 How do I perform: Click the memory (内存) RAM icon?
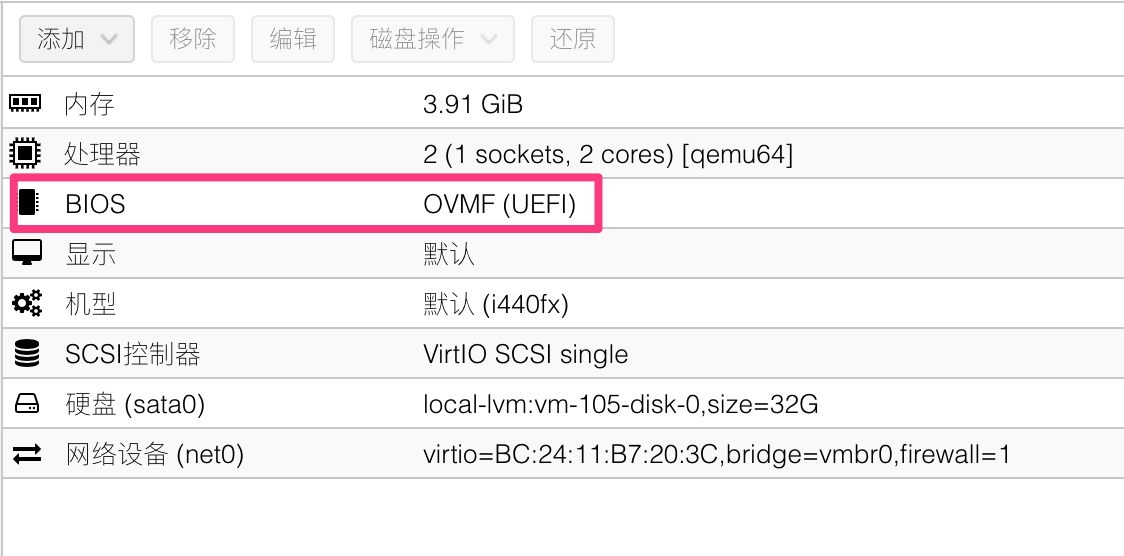click(26, 103)
